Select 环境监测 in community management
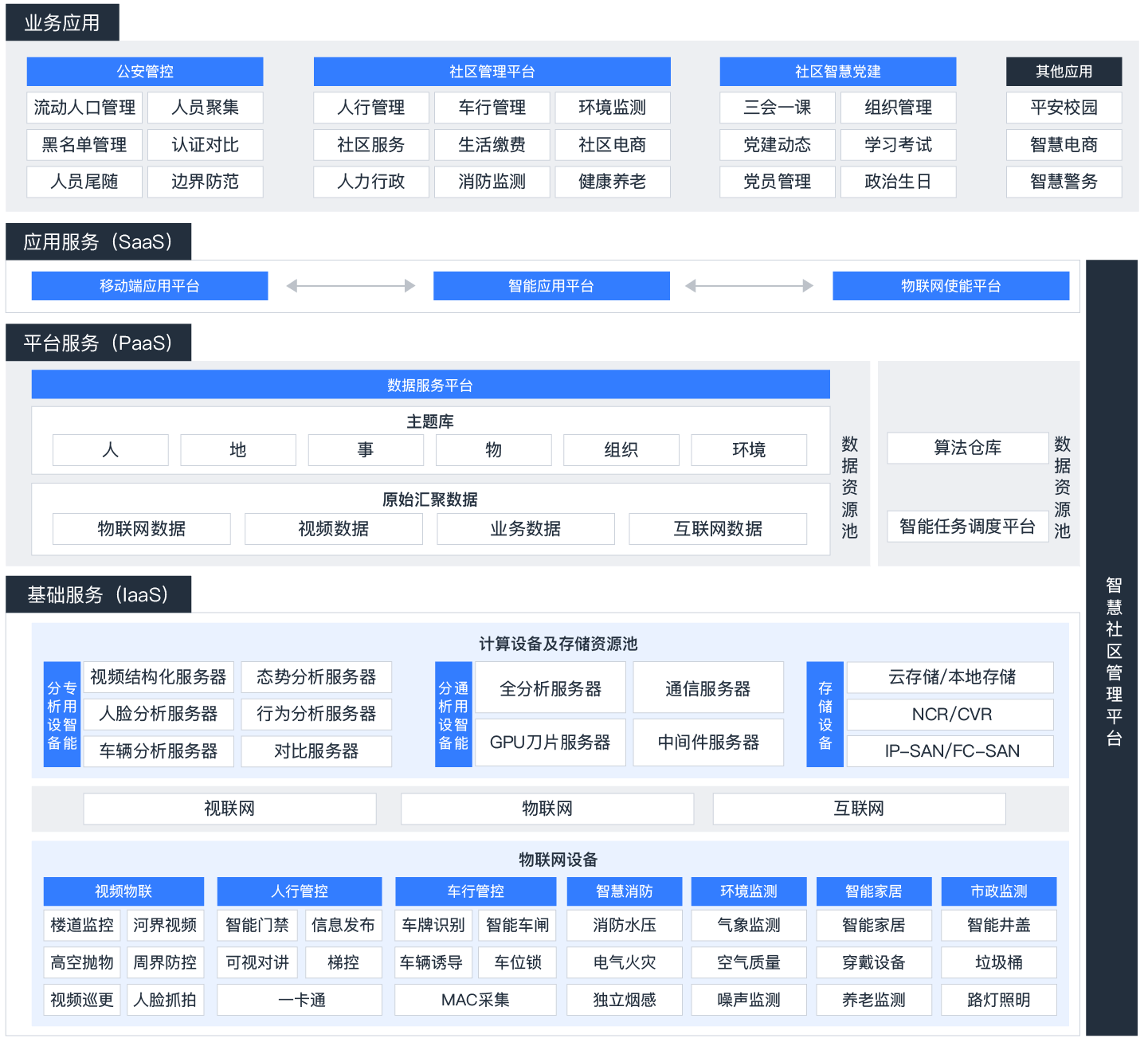The image size is (1148, 1042). pos(613,108)
